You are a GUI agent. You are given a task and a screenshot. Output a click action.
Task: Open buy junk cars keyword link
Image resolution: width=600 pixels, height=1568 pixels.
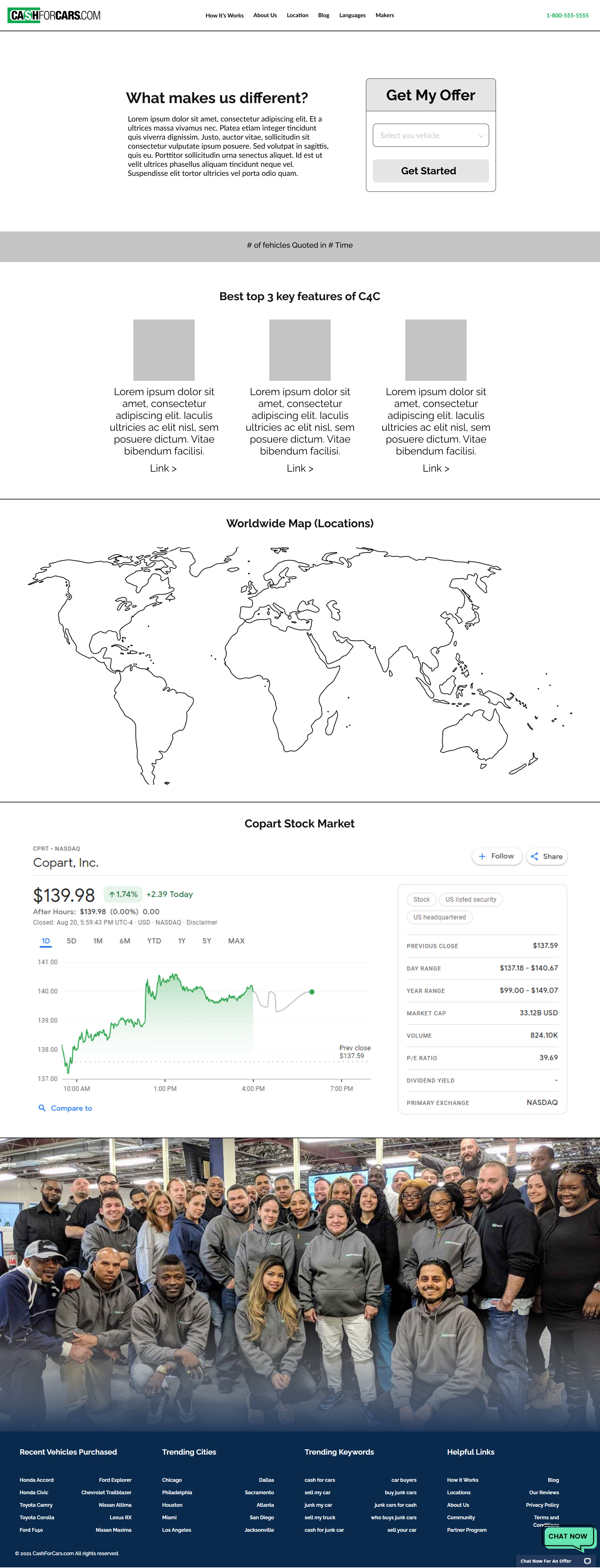[401, 1492]
